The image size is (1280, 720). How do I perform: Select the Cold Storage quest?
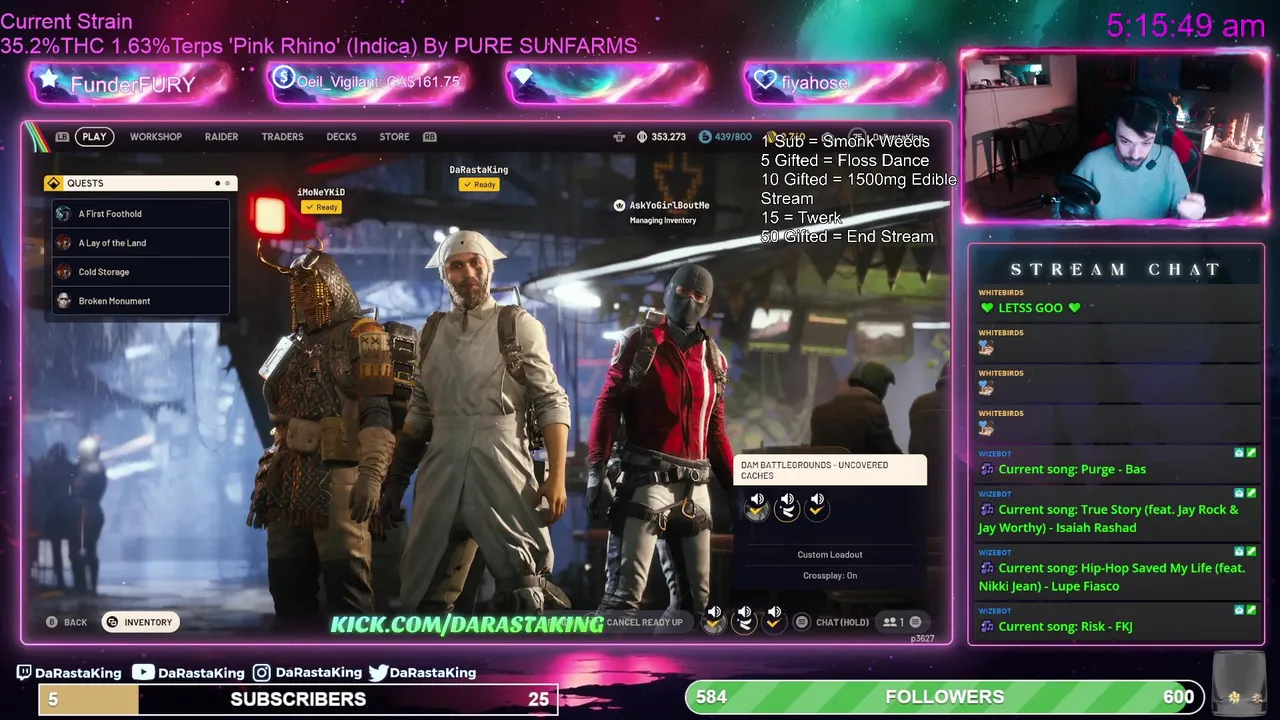coord(141,272)
